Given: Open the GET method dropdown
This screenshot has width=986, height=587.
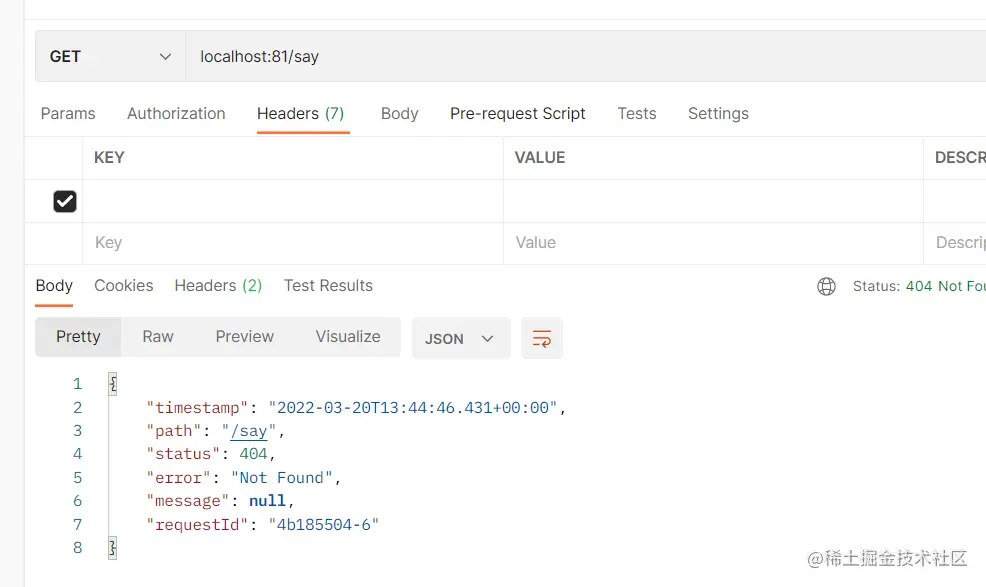Looking at the screenshot, I should coord(110,57).
